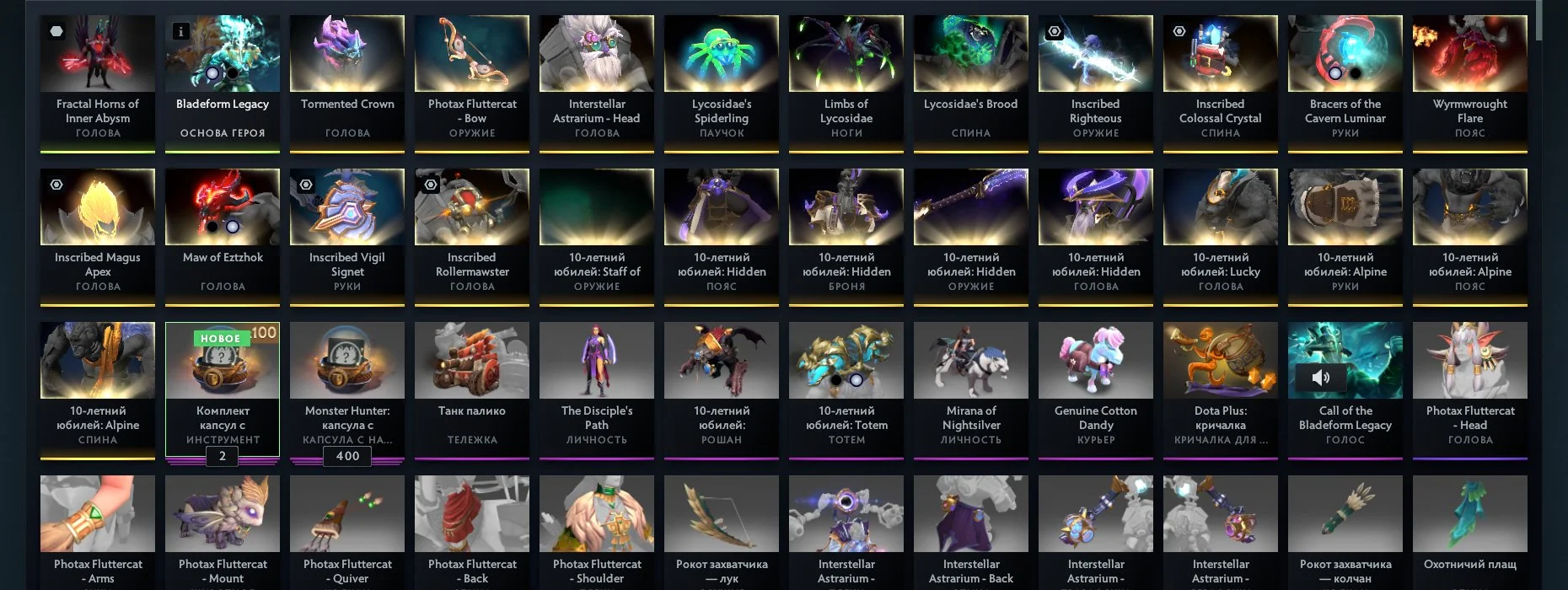Select The Disciple's Path persona

point(597,391)
